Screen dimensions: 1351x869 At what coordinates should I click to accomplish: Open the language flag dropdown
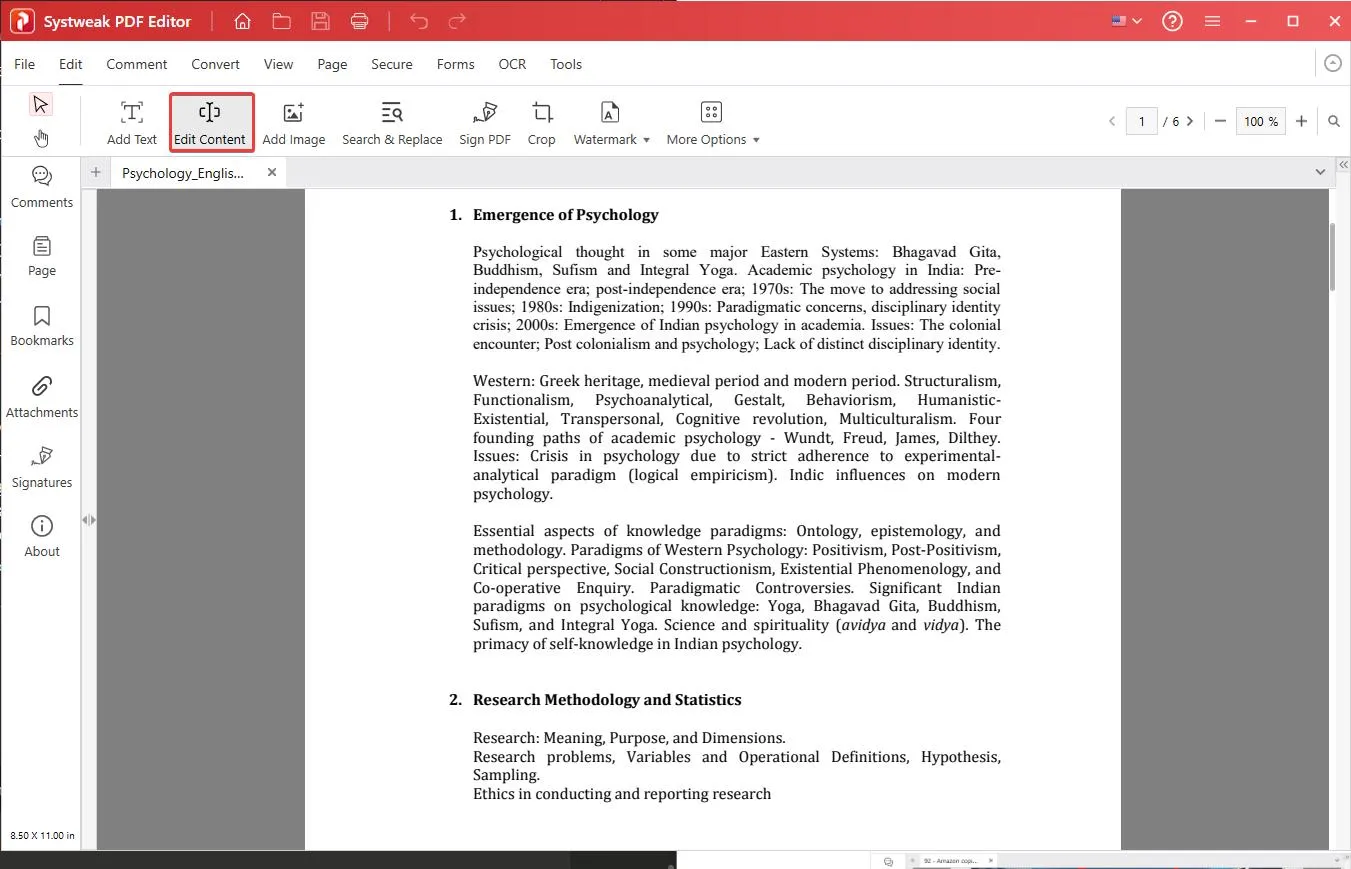(x=1127, y=21)
